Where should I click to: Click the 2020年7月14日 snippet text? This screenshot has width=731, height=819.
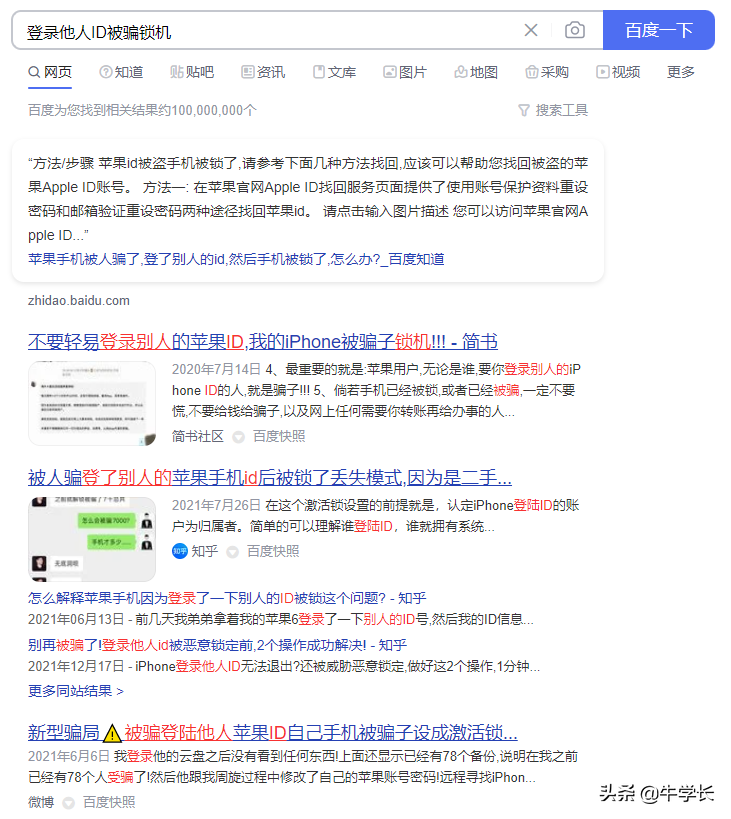point(376,390)
